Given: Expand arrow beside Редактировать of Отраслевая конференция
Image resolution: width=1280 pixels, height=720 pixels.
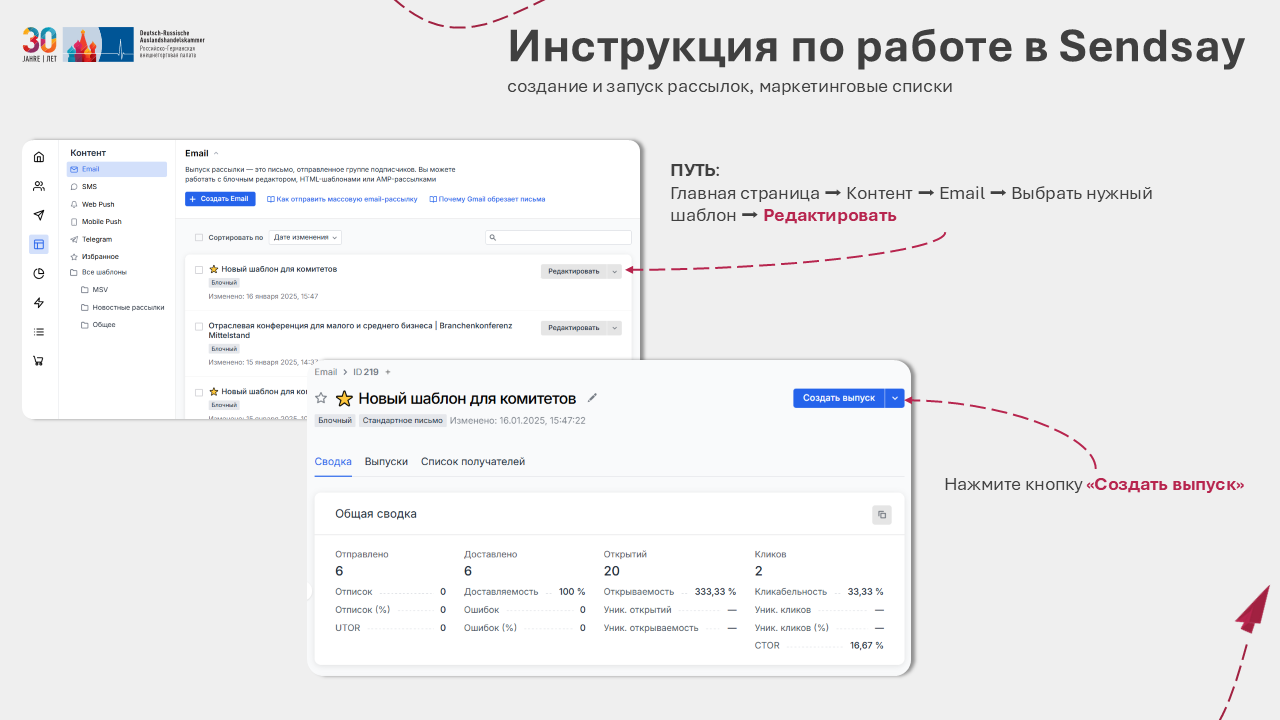Looking at the screenshot, I should 614,328.
